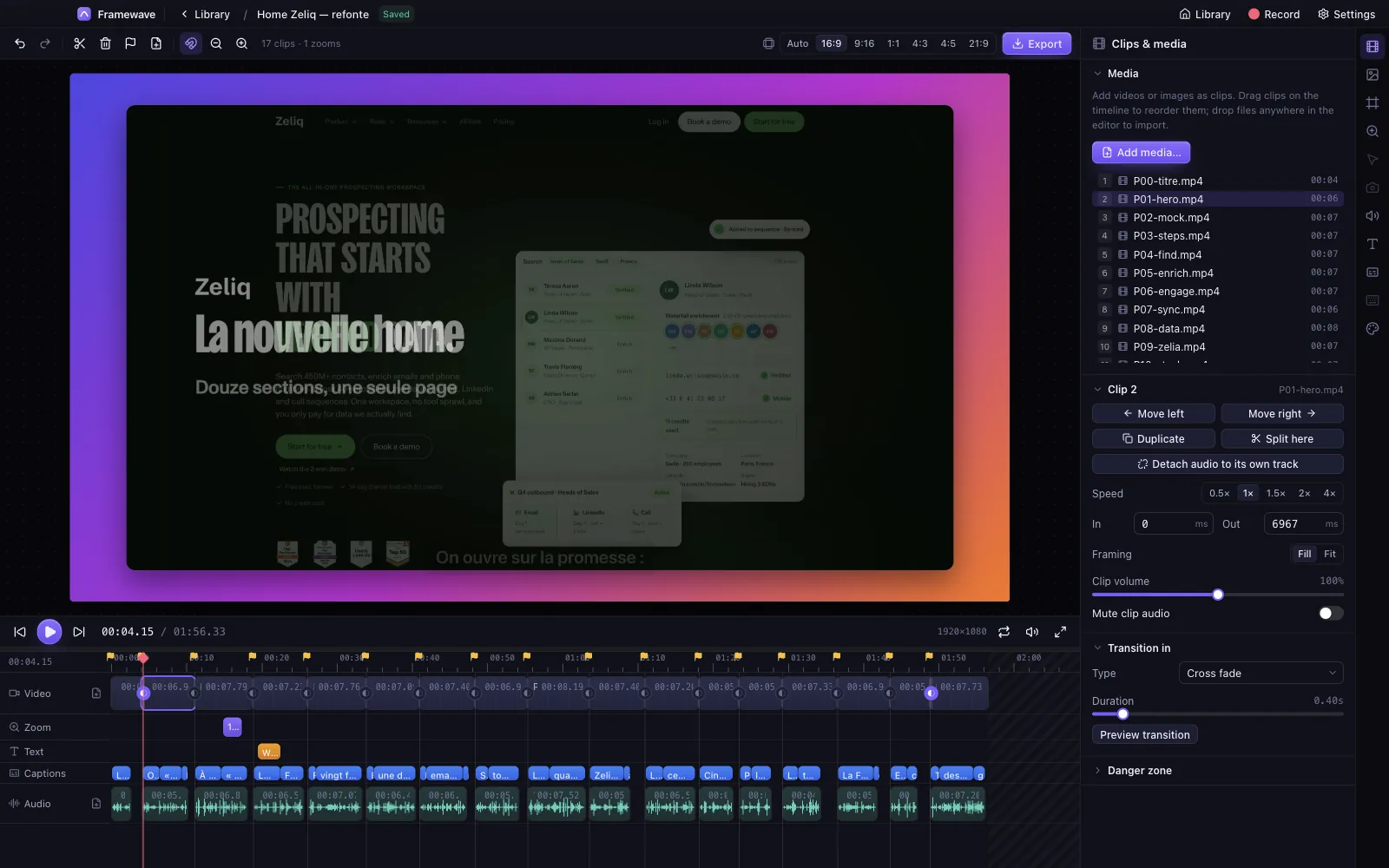This screenshot has height=868, width=1389.
Task: Click the scissors split tool
Action: coord(79,43)
